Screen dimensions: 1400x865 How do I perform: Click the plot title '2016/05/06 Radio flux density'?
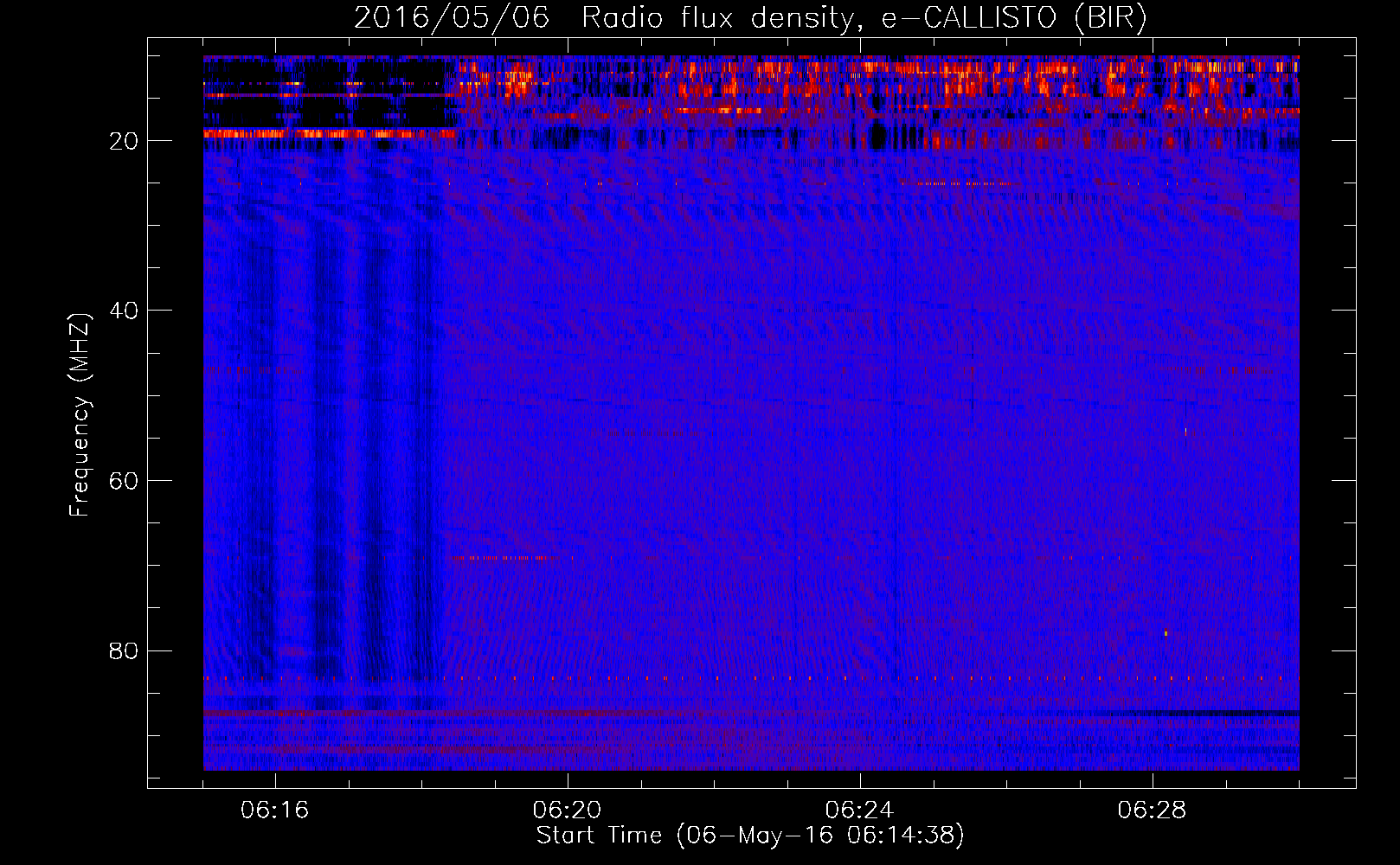pyautogui.click(x=603, y=18)
